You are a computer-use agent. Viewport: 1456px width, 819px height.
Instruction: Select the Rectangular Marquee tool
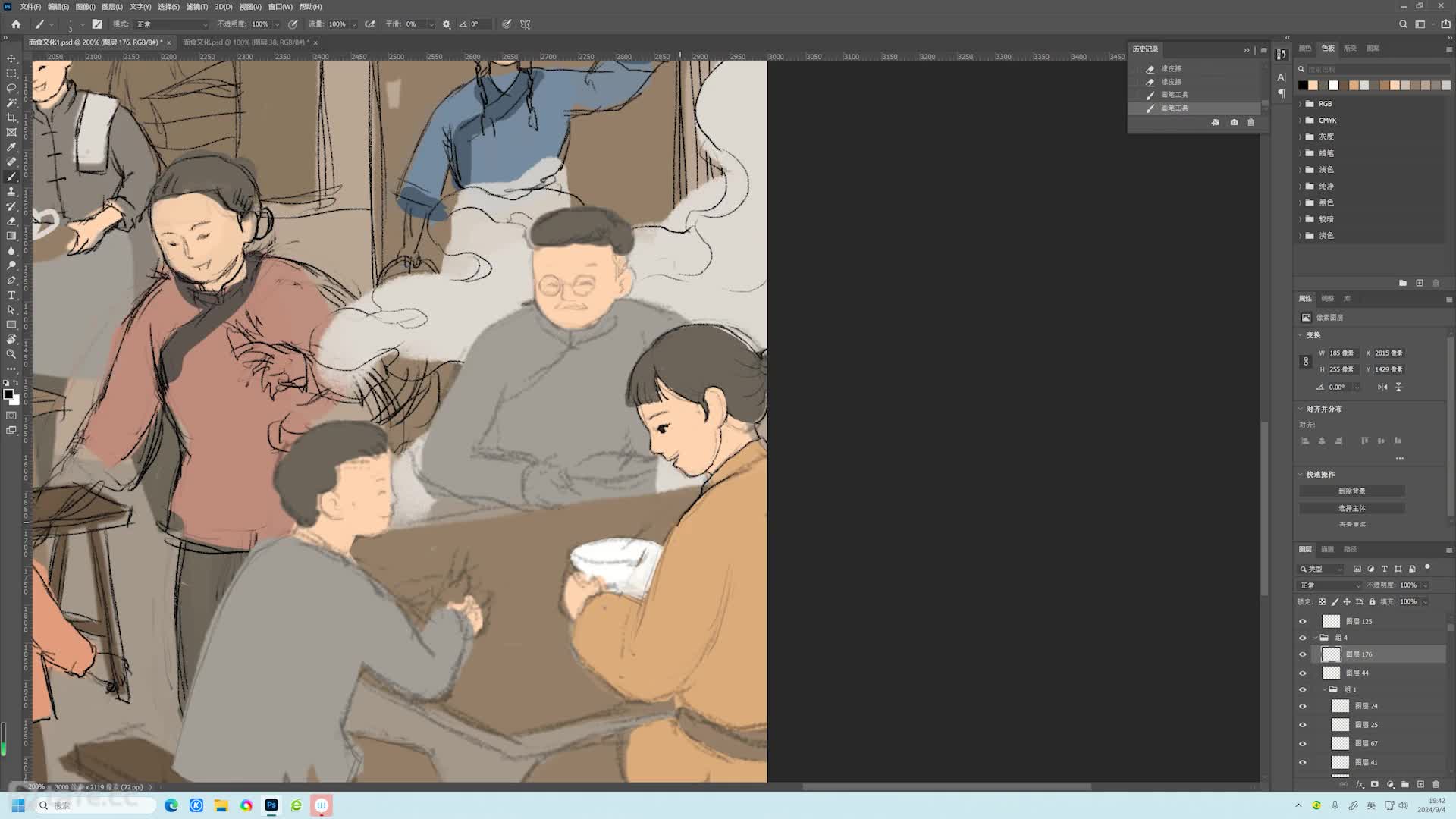point(11,74)
